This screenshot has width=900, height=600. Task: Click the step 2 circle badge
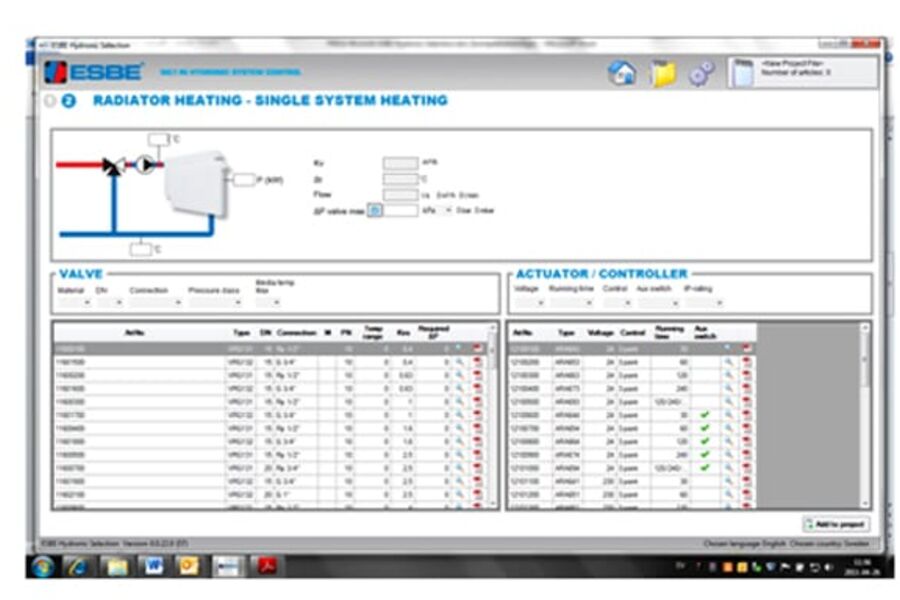click(x=69, y=101)
